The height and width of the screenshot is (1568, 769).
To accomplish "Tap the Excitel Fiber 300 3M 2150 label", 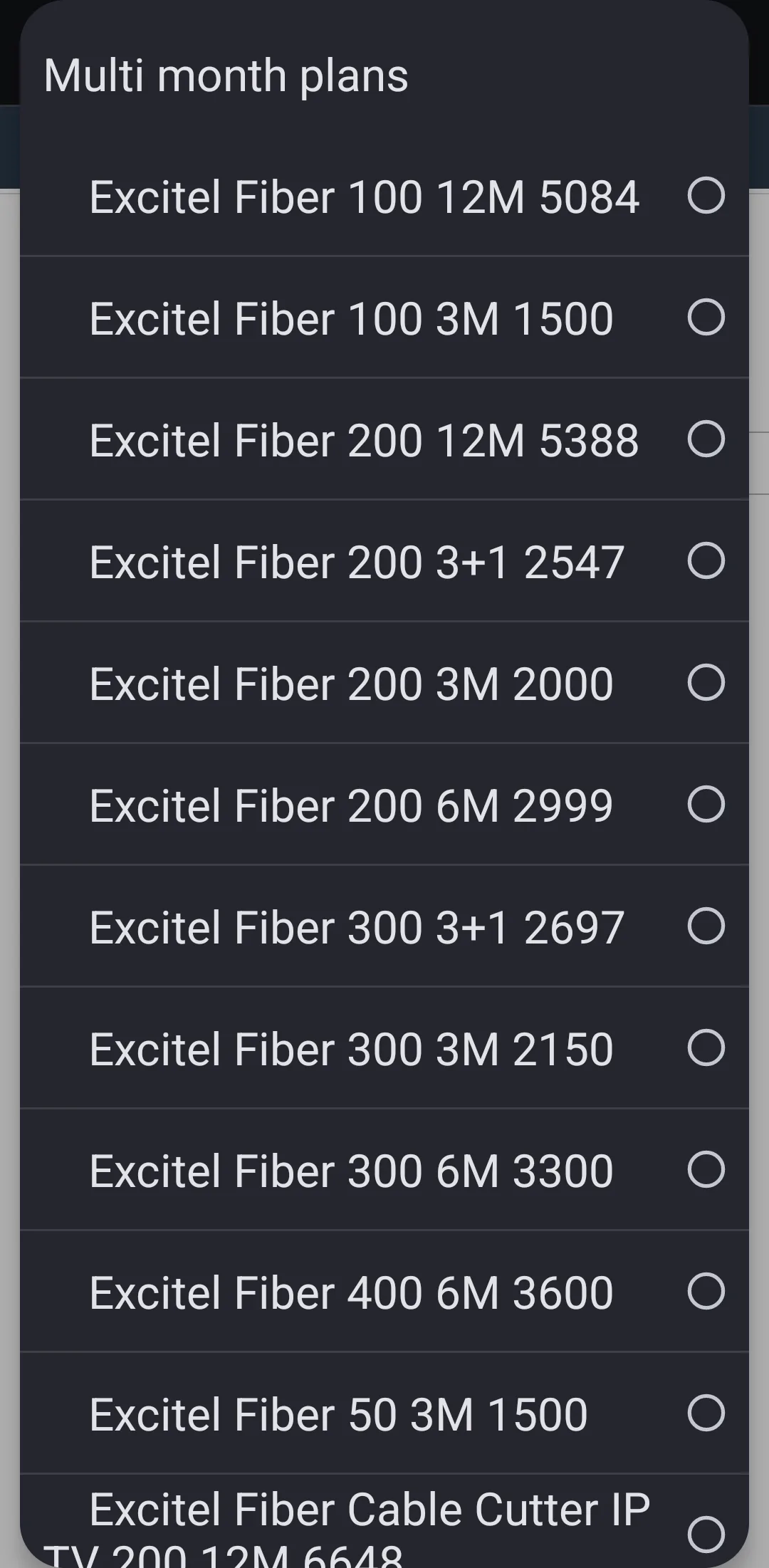I will [x=351, y=1050].
